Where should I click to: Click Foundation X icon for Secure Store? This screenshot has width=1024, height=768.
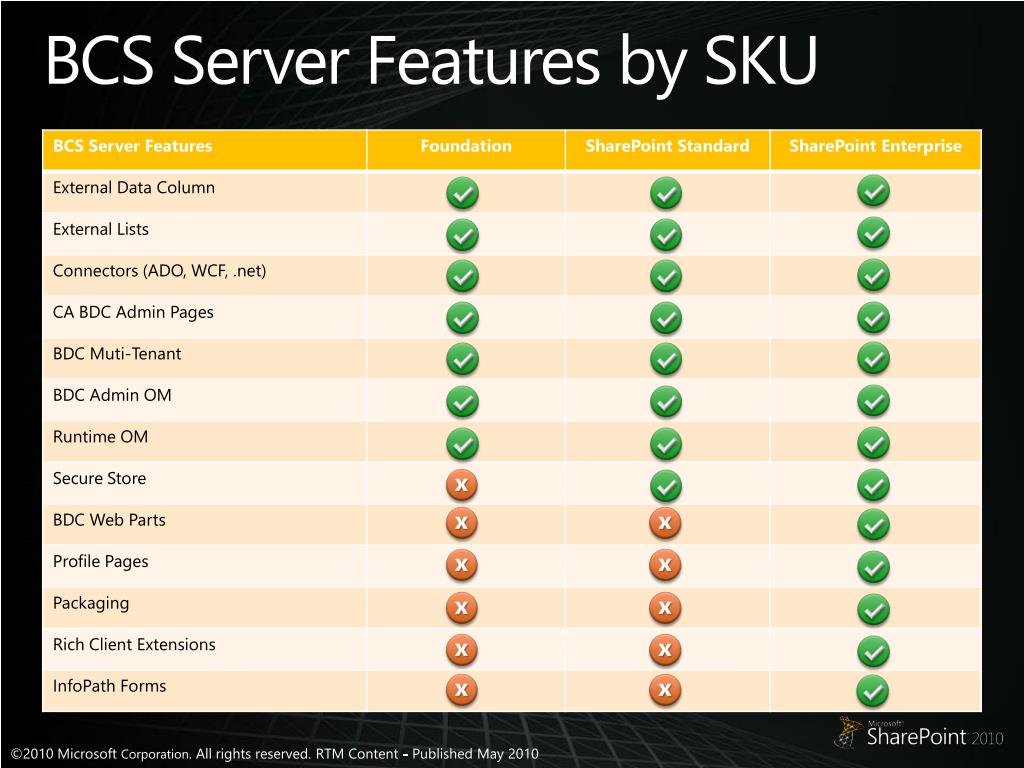pos(462,485)
